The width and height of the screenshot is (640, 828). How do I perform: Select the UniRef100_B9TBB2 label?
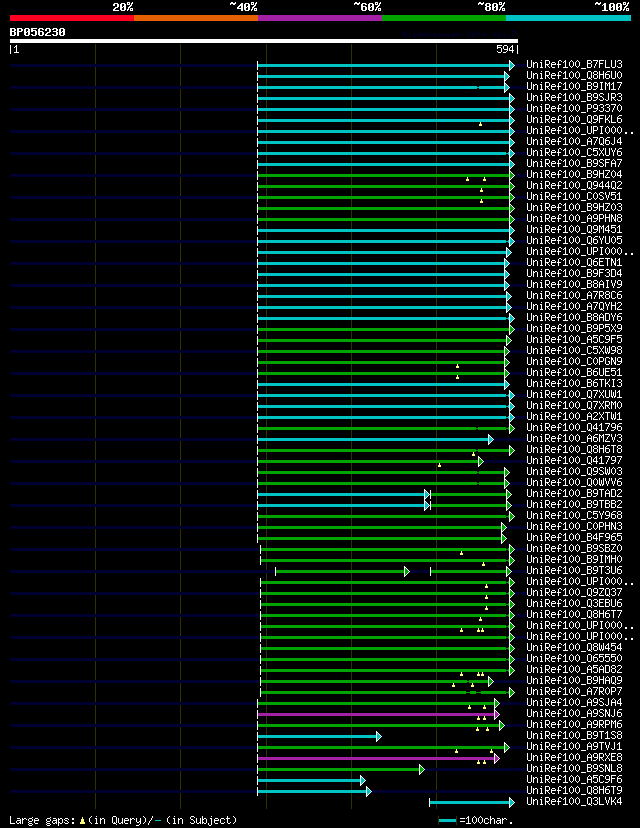click(575, 504)
